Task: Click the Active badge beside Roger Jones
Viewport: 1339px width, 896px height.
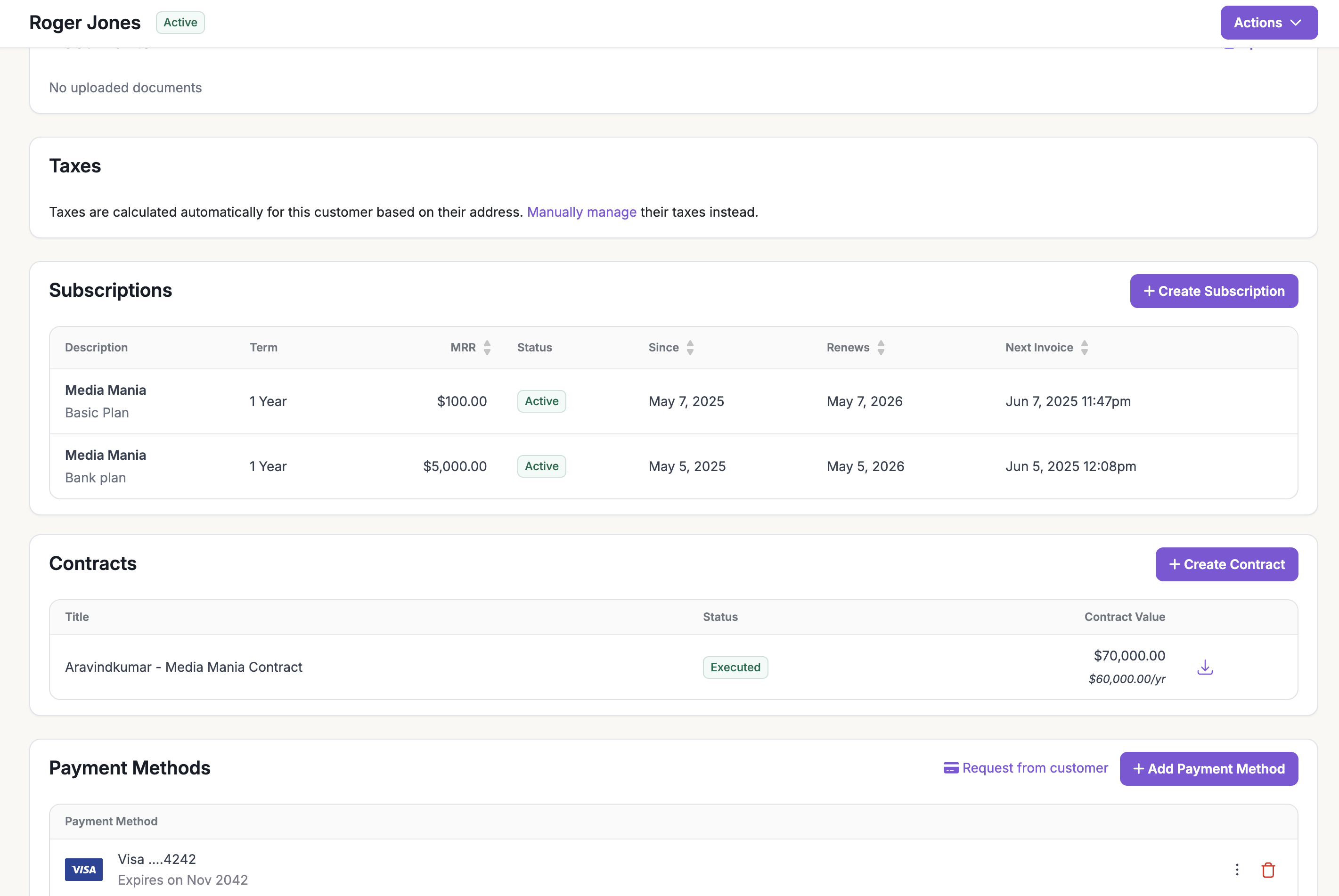Action: click(x=180, y=22)
